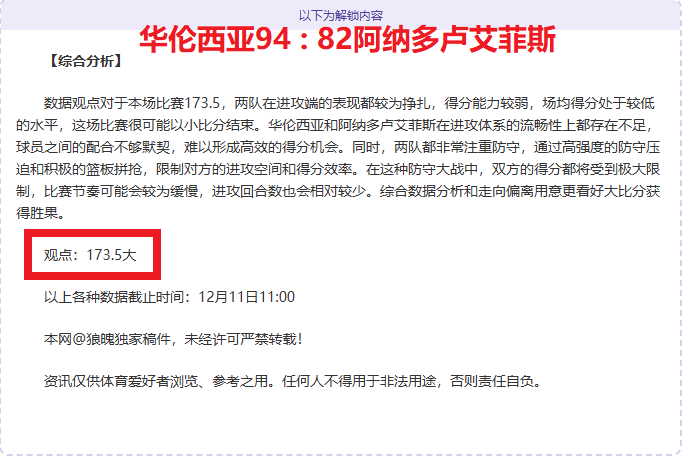Click the 责任自负 text at the disclaimer end

(x=506, y=382)
